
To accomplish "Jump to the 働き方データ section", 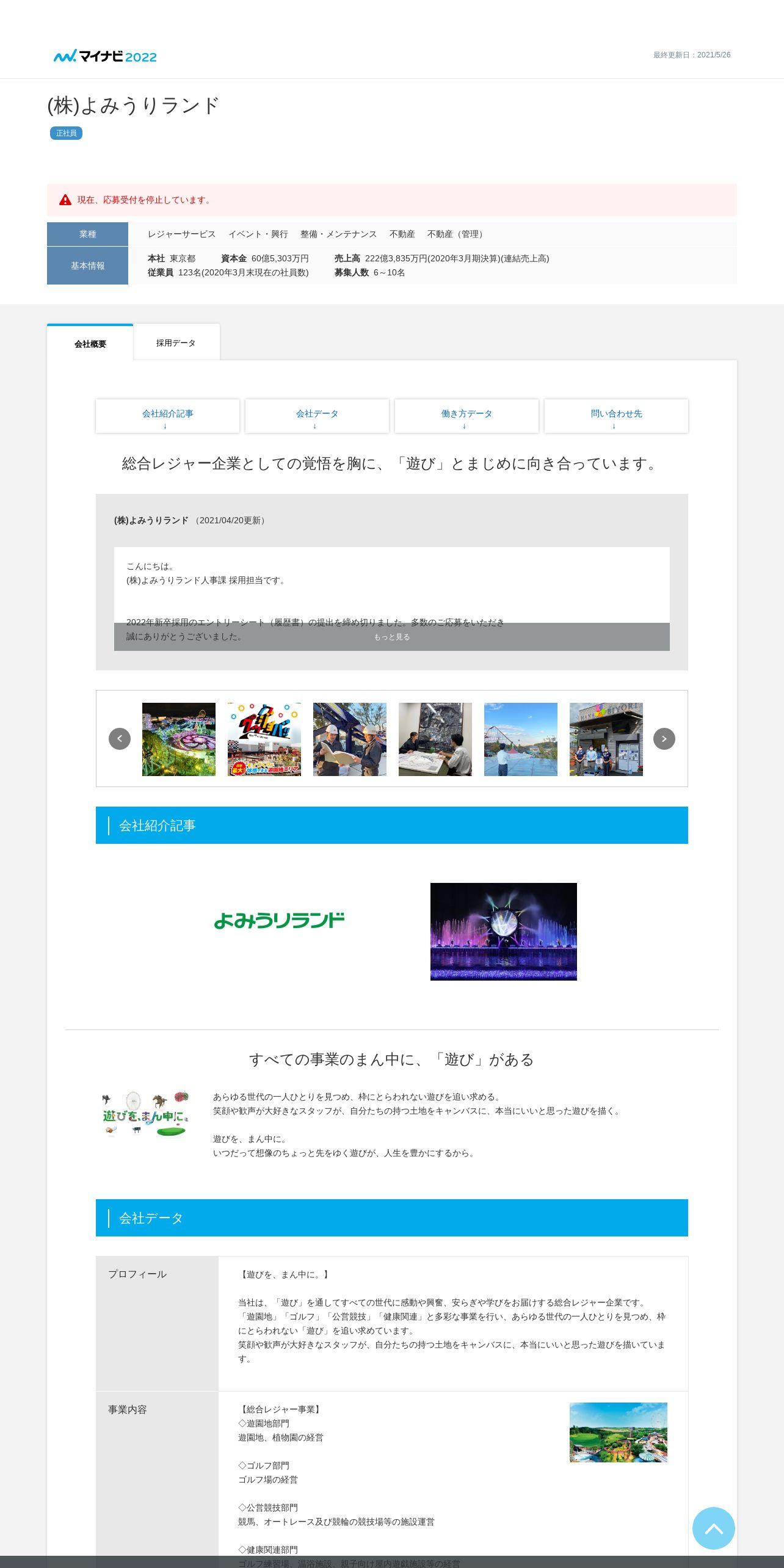I will pyautogui.click(x=466, y=416).
